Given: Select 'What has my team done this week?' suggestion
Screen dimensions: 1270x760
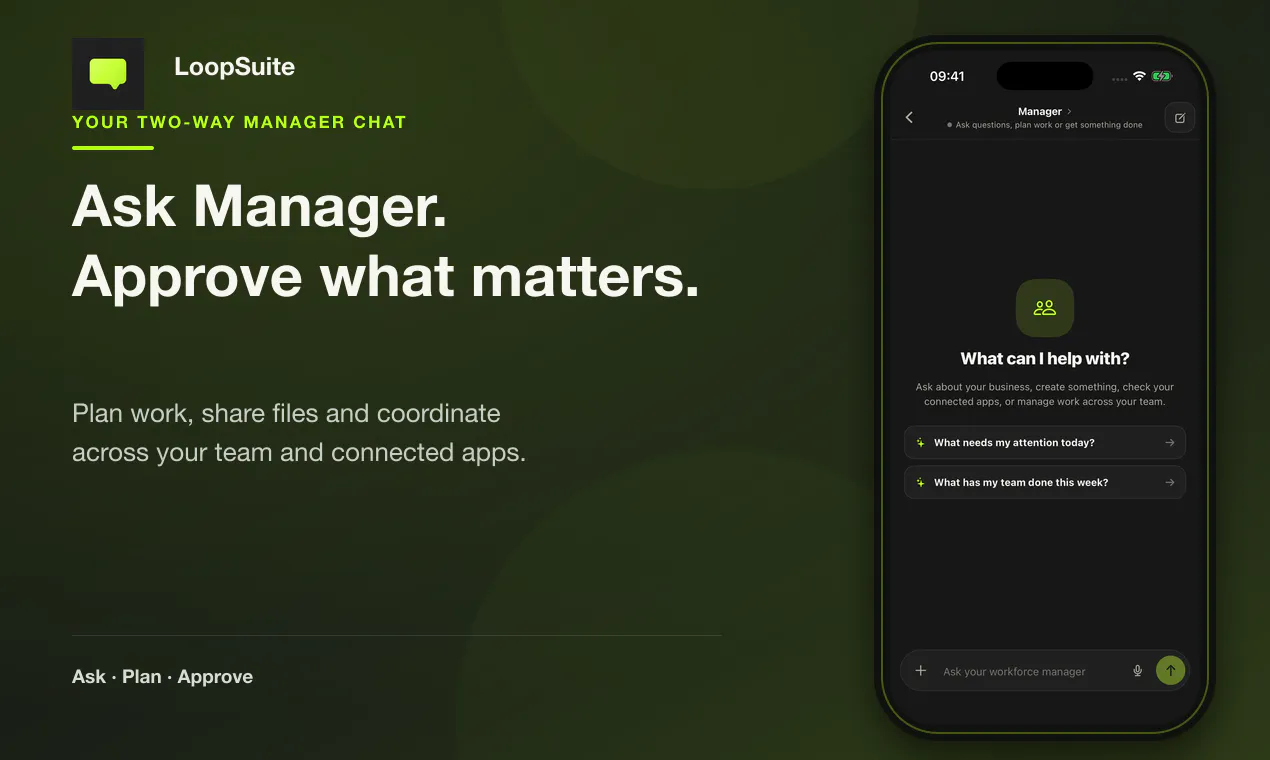Looking at the screenshot, I should tap(1045, 482).
